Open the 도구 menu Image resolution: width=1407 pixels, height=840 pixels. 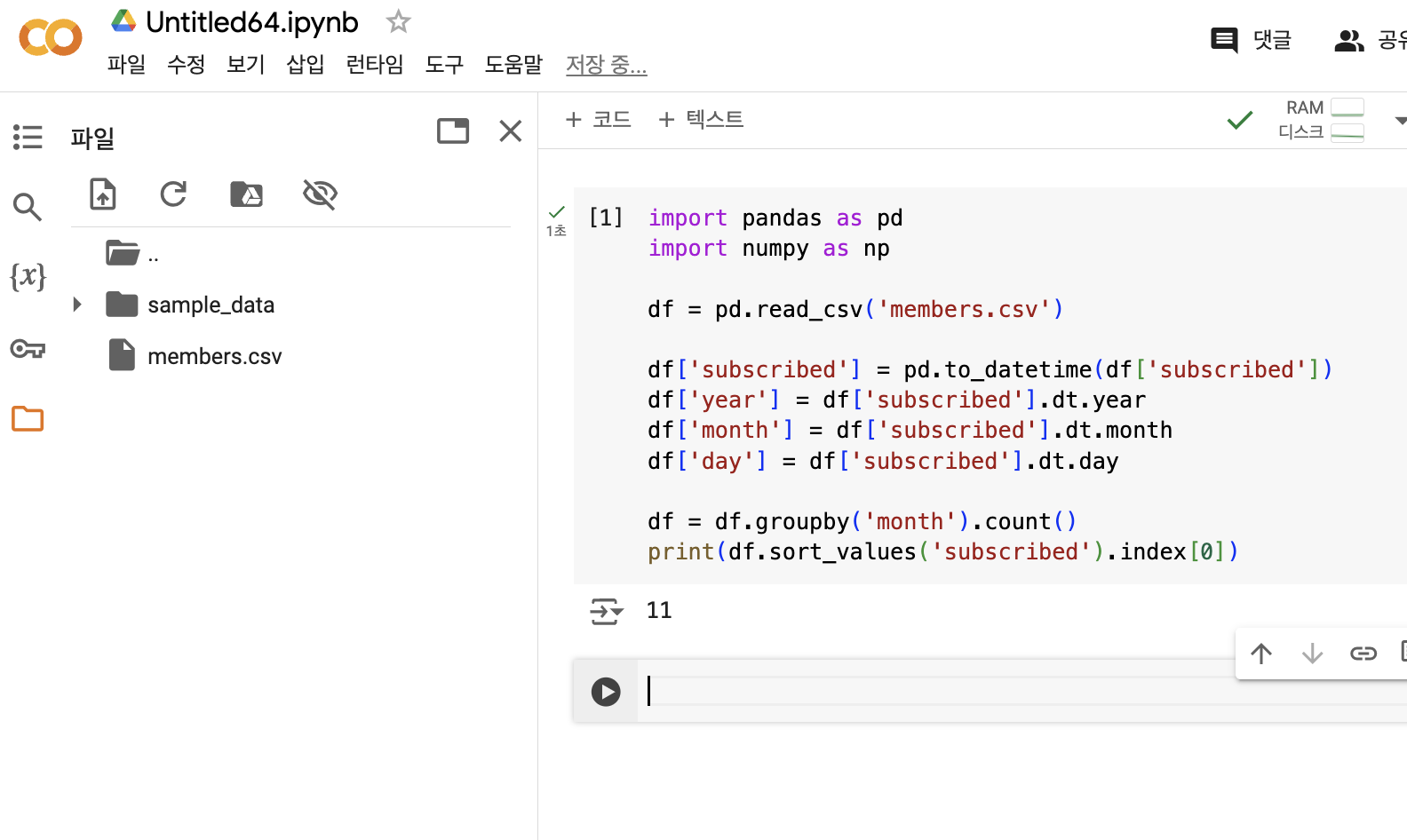tap(443, 65)
